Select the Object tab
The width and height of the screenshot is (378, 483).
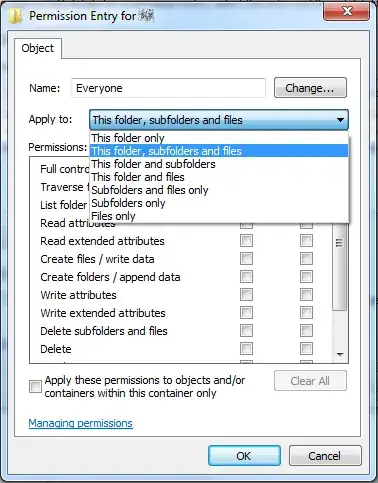pyautogui.click(x=38, y=48)
